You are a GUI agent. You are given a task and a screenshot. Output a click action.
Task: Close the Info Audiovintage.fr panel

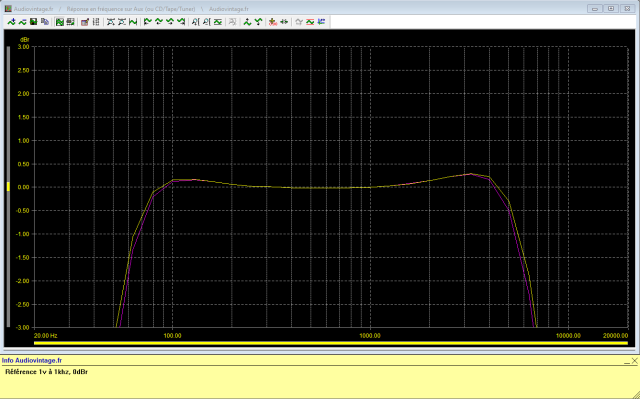pos(635,361)
